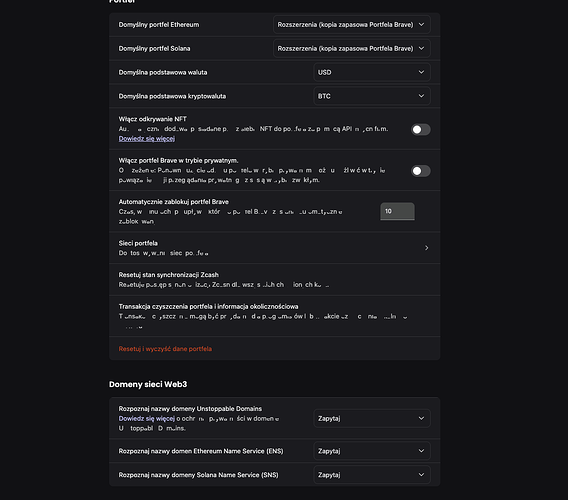The height and width of the screenshot is (500, 568).
Task: Click Resetuj i wyczyść dane portfela
Action: coord(165,349)
